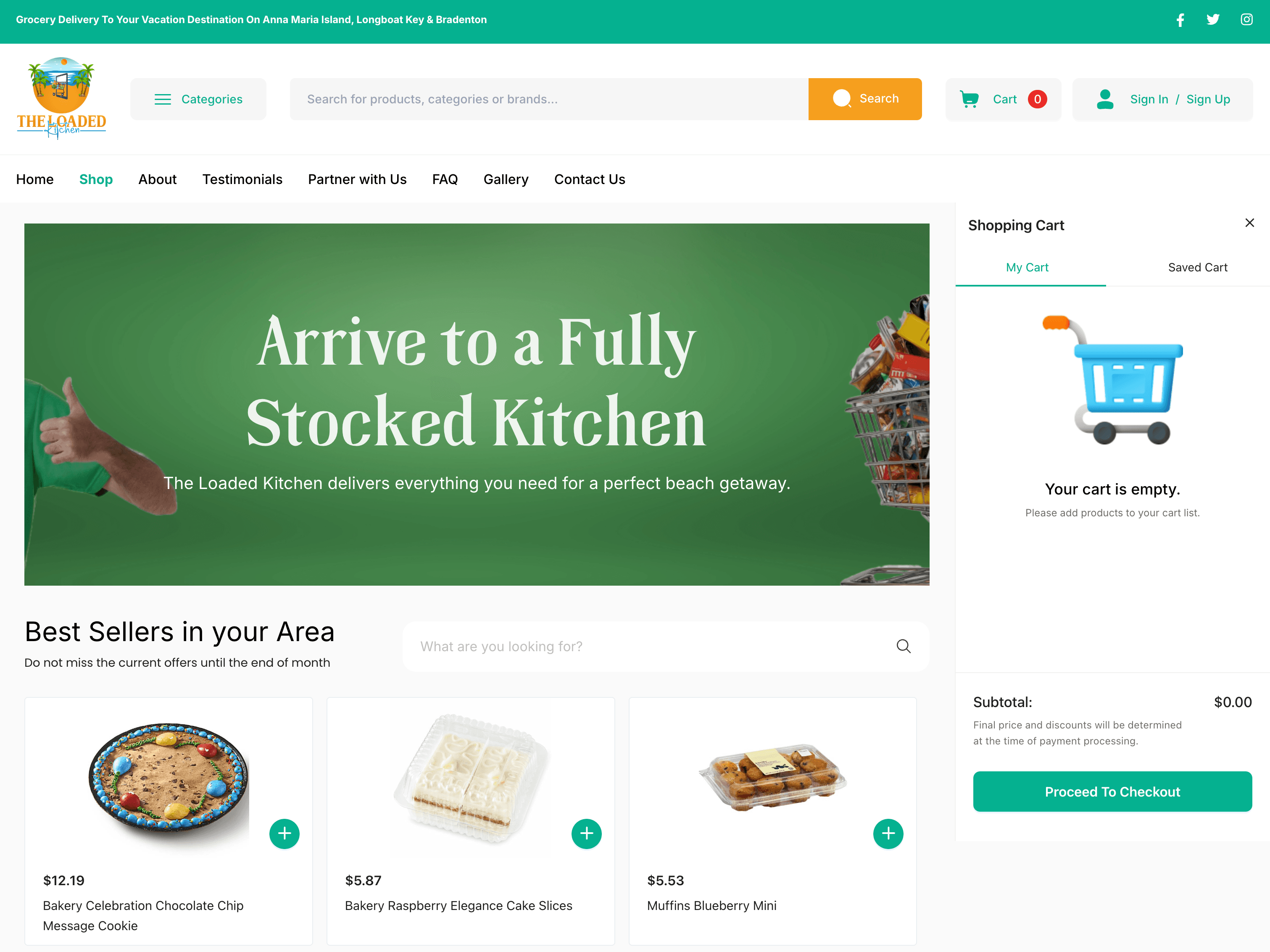The image size is (1270, 952).
Task: Open the Contact Us page
Action: coord(589,179)
